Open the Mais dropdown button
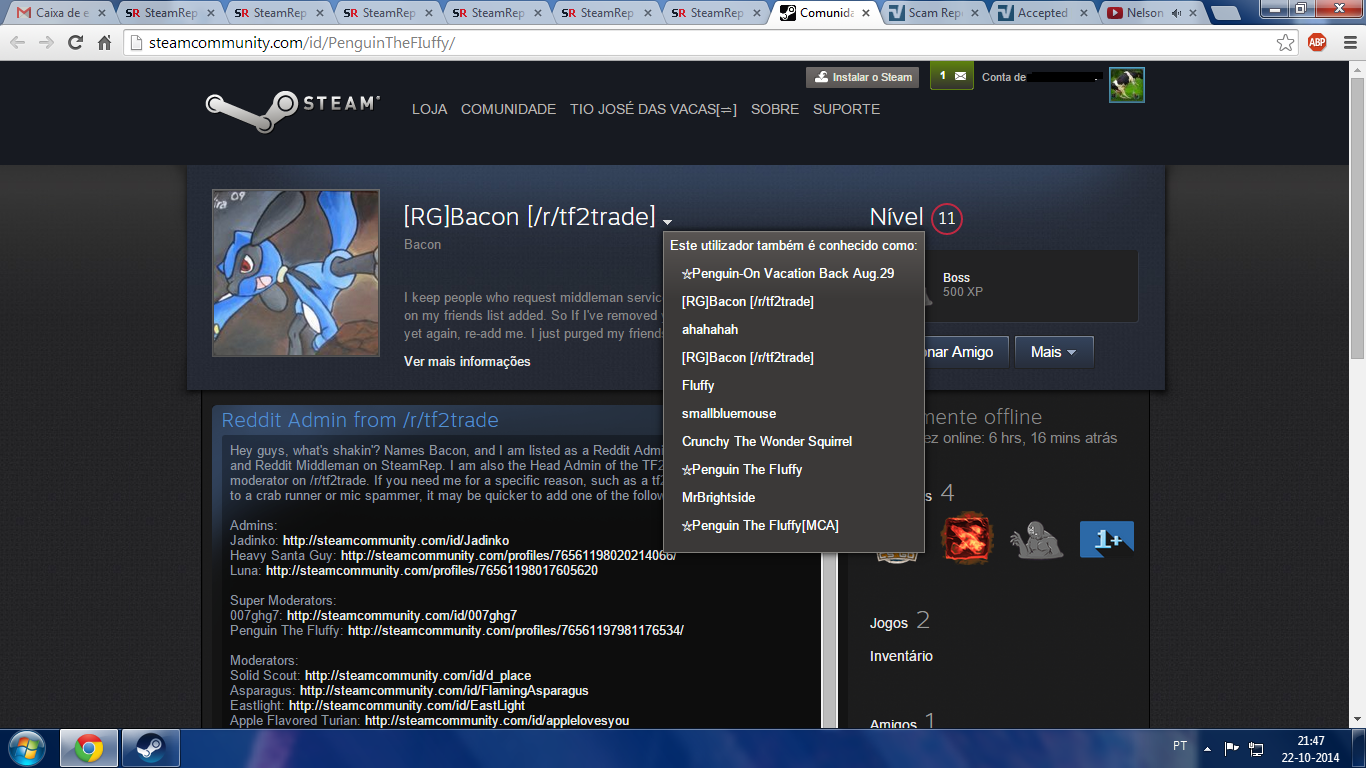Viewport: 1366px width, 768px height. pos(1054,352)
